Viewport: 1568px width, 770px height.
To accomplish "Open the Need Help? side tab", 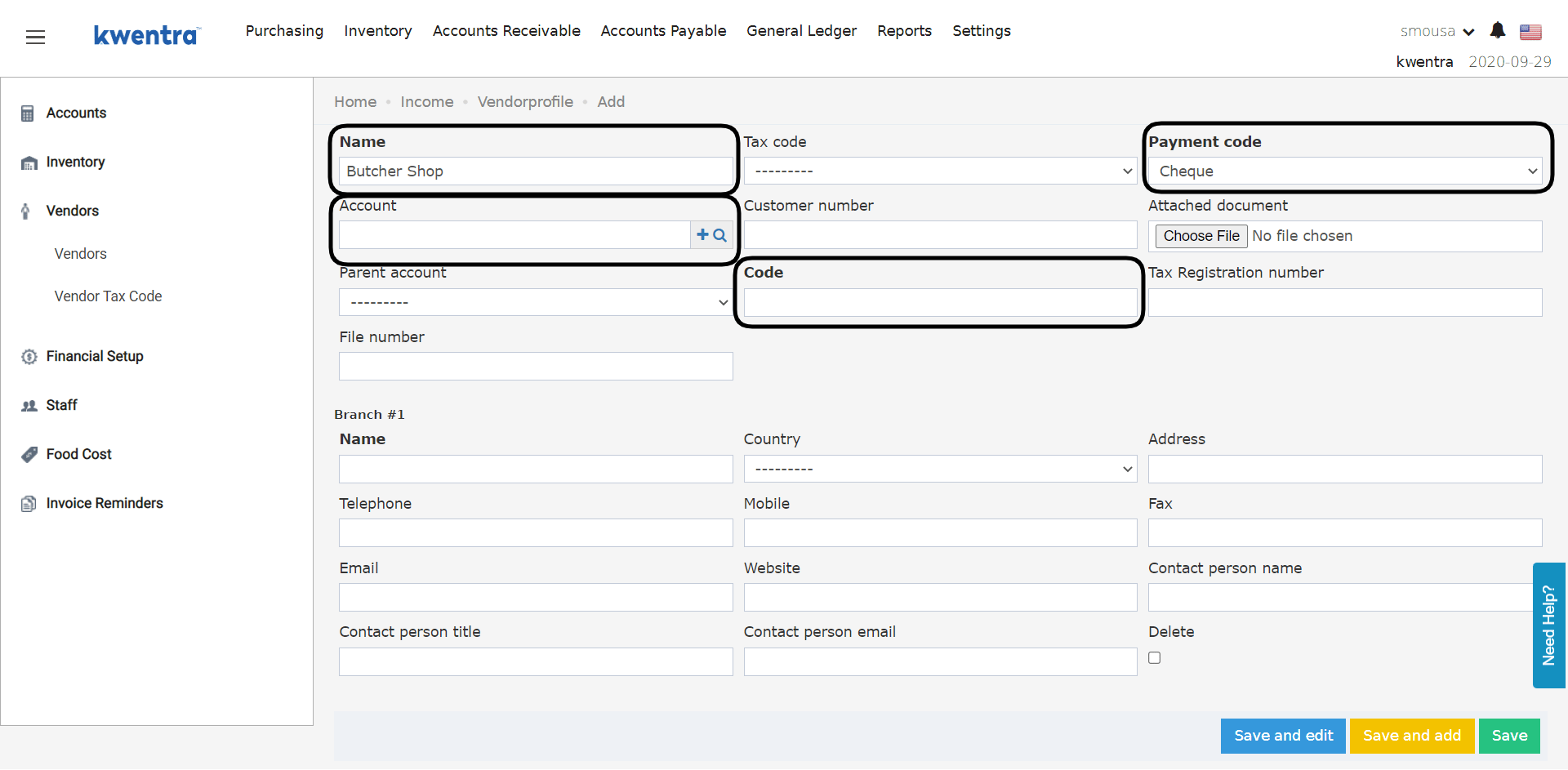I will click(1548, 625).
